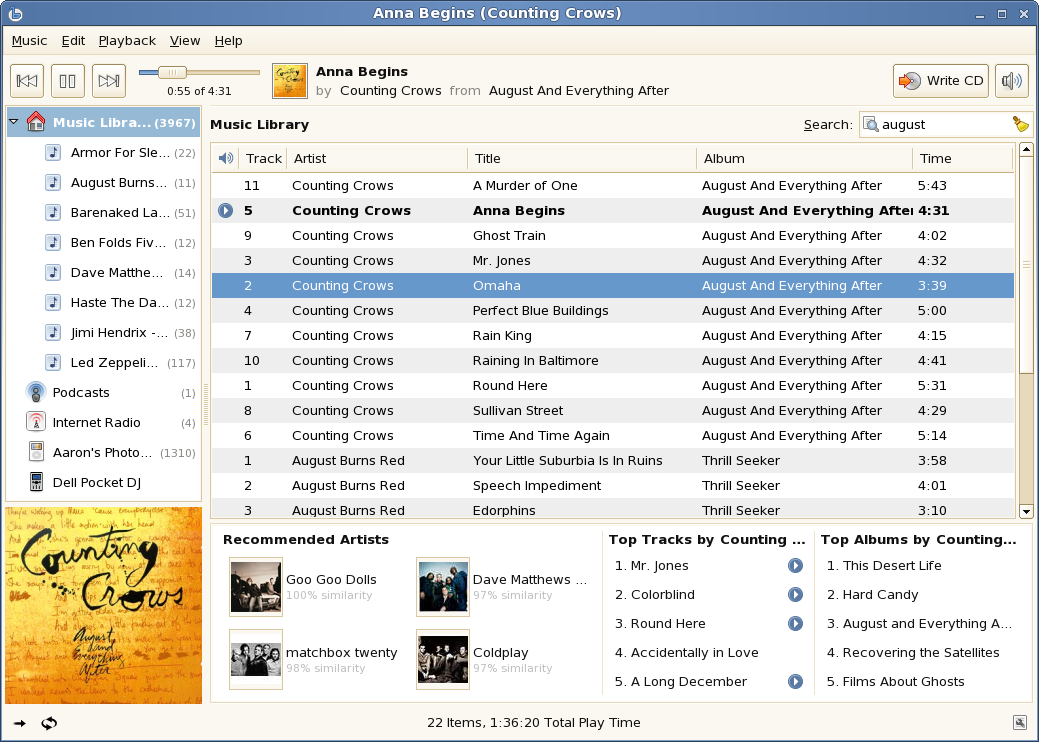The width and height of the screenshot is (1039, 742).
Task: Open the volume control speaker icon
Action: (1012, 81)
